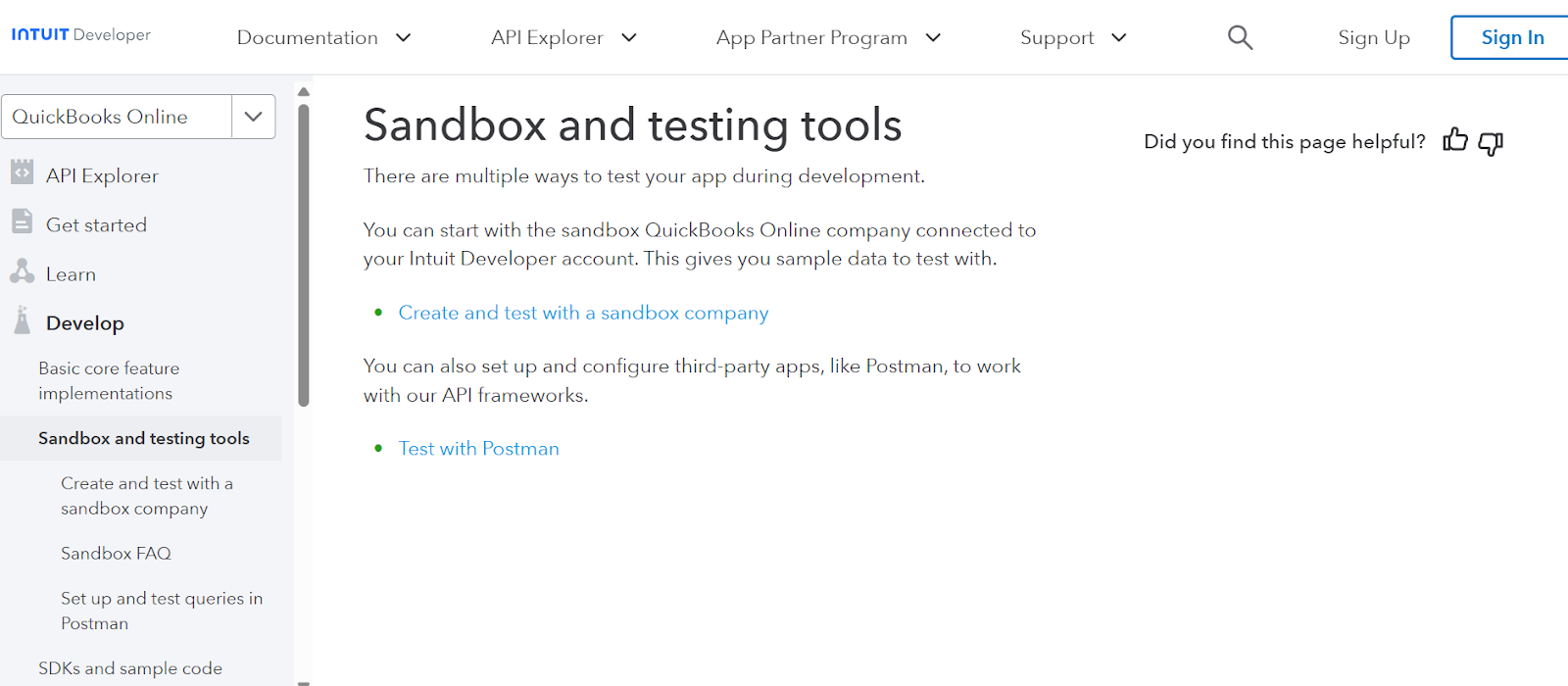Click the API Explorer sidebar icon

[22, 172]
